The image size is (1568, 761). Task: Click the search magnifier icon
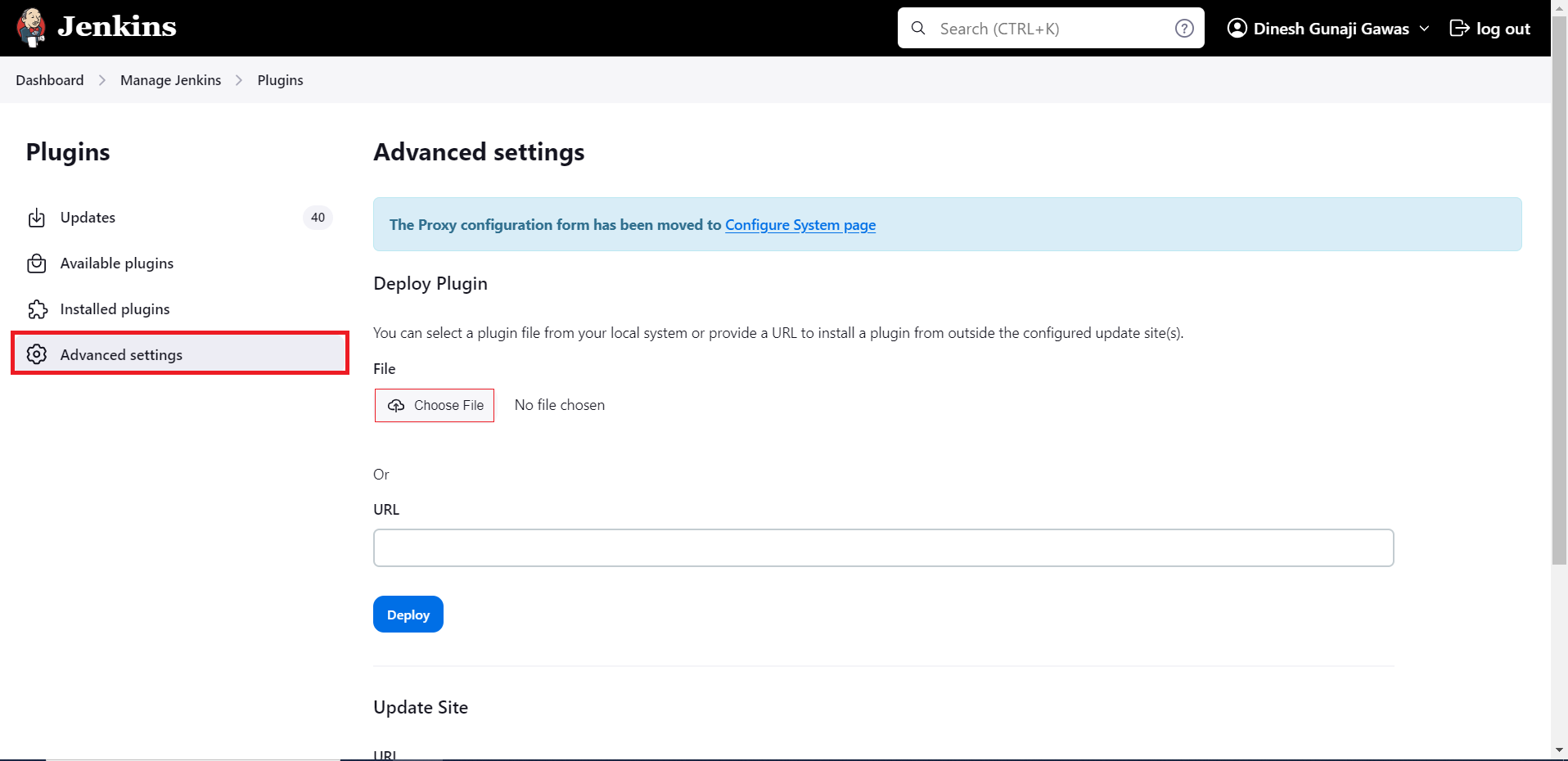(918, 28)
